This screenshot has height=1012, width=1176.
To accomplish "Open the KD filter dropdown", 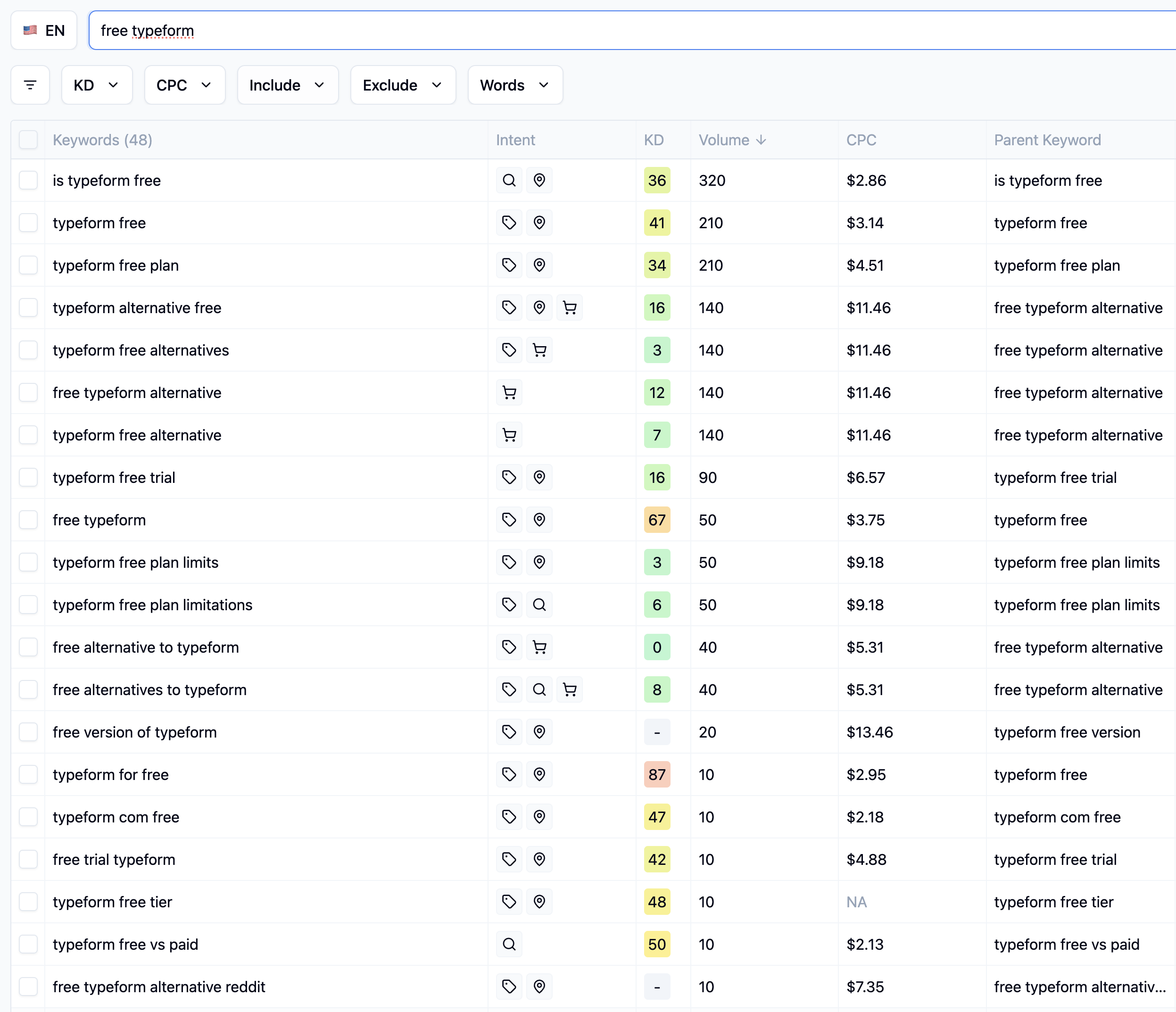I will click(97, 85).
